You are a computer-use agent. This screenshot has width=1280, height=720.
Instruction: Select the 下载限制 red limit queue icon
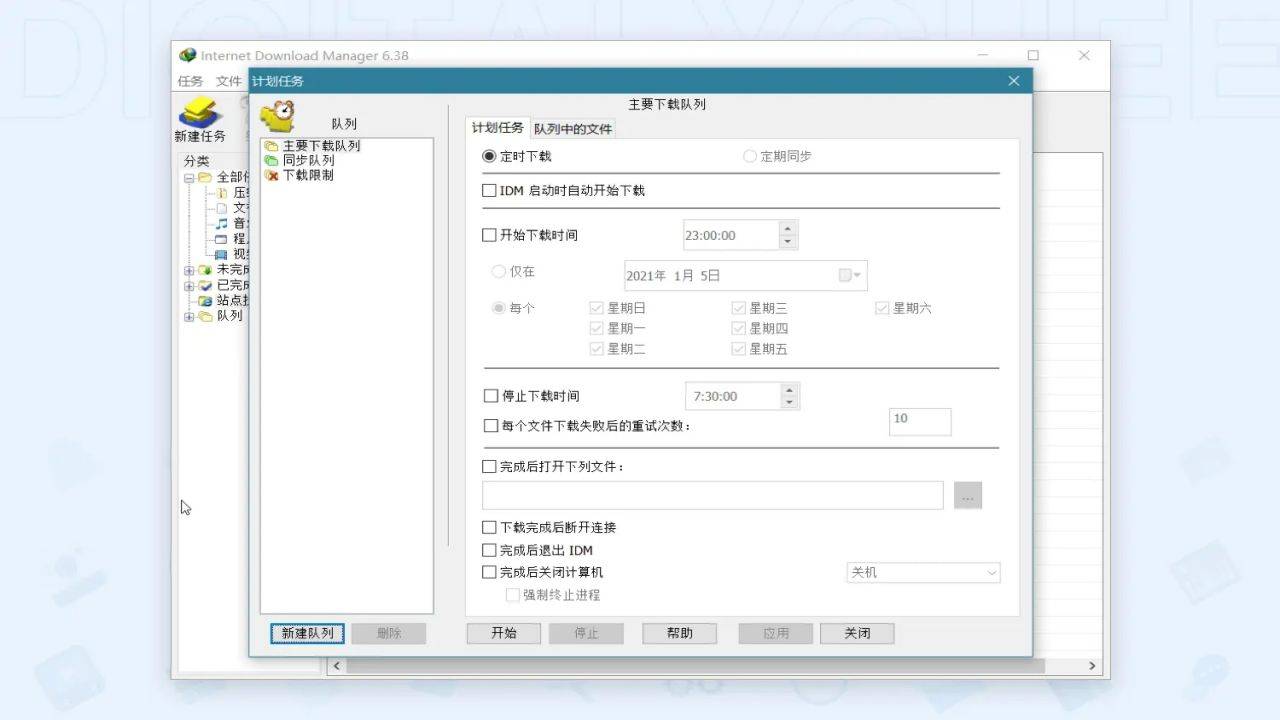click(x=270, y=173)
